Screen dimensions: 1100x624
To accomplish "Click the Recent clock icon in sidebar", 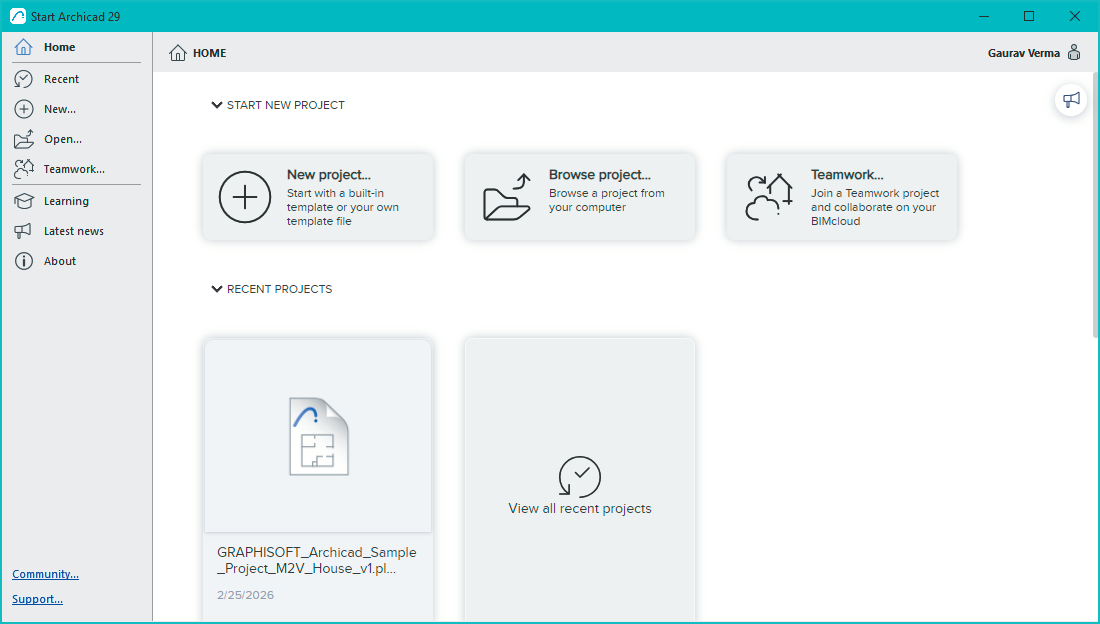I will pyautogui.click(x=23, y=79).
